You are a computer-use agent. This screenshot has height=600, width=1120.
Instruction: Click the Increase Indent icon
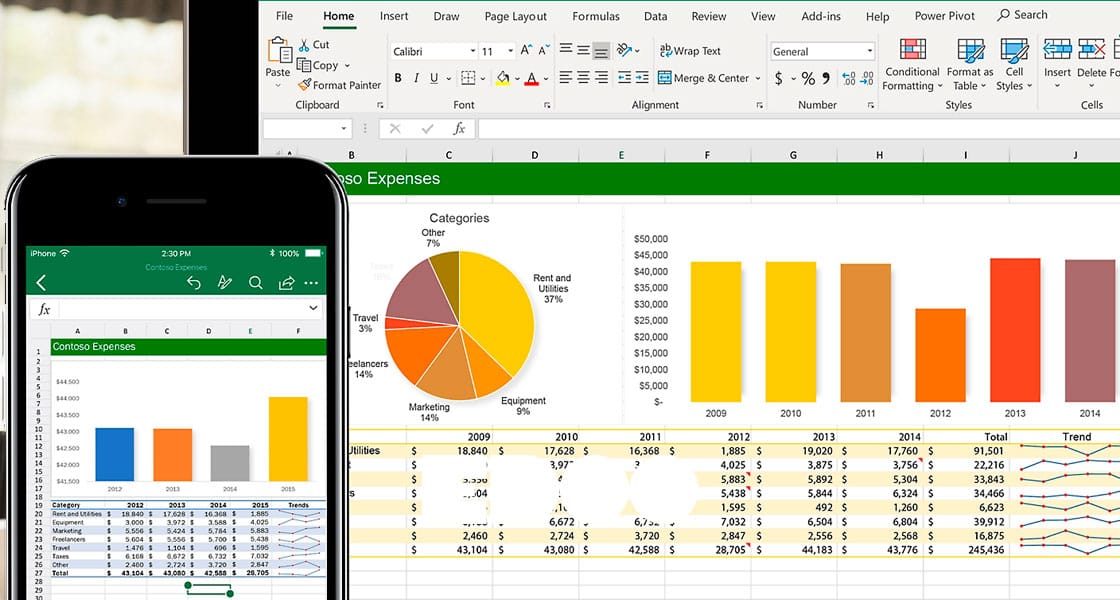click(x=642, y=78)
